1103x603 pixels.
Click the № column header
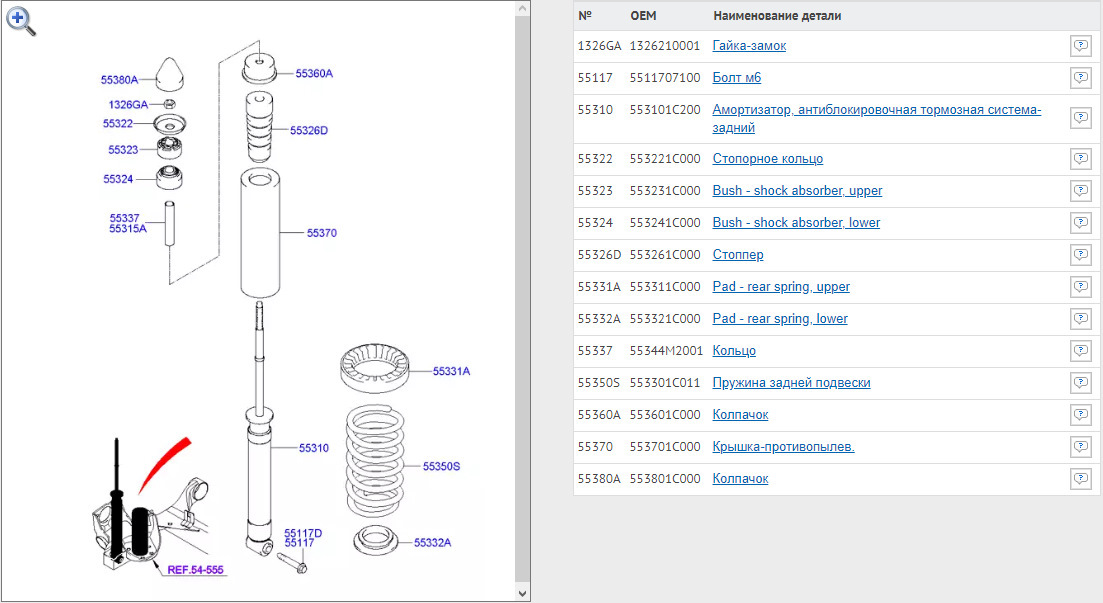(585, 15)
